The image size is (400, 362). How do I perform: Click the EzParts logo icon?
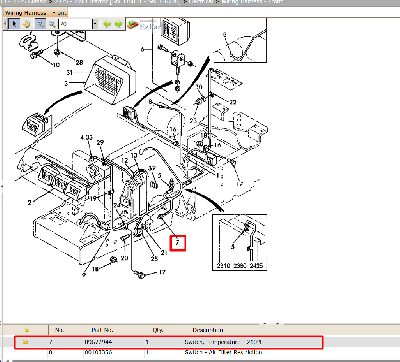tap(133, 24)
